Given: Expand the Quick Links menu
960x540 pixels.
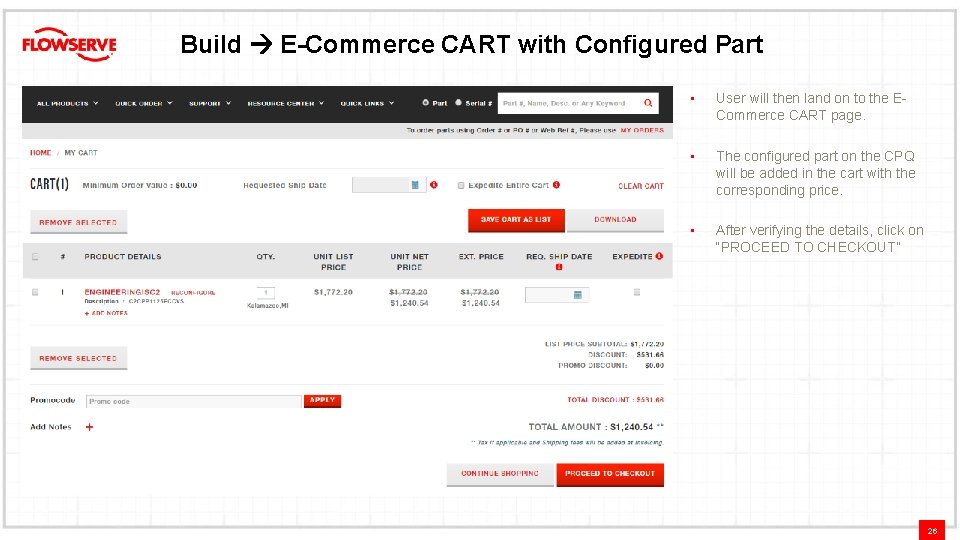Looking at the screenshot, I should (x=367, y=103).
